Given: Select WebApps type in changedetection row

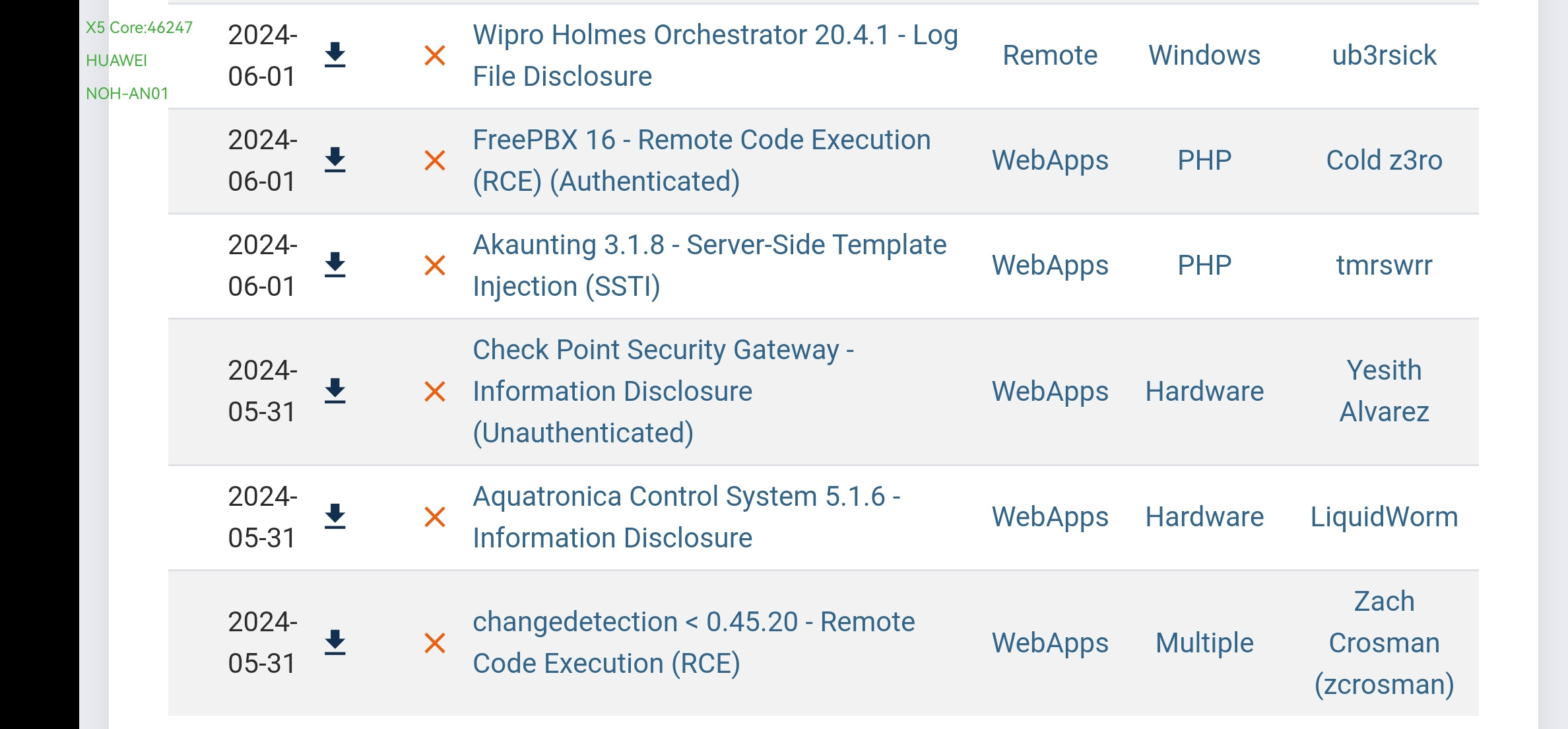Looking at the screenshot, I should coord(1050,643).
